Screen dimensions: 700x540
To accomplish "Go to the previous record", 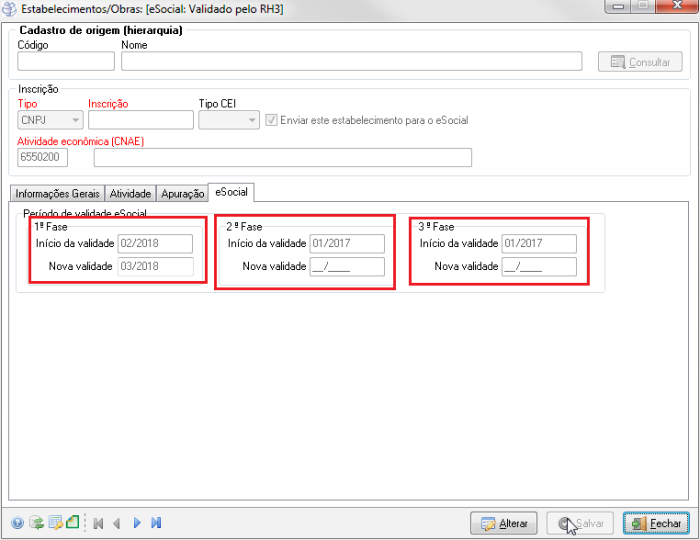I will [117, 522].
